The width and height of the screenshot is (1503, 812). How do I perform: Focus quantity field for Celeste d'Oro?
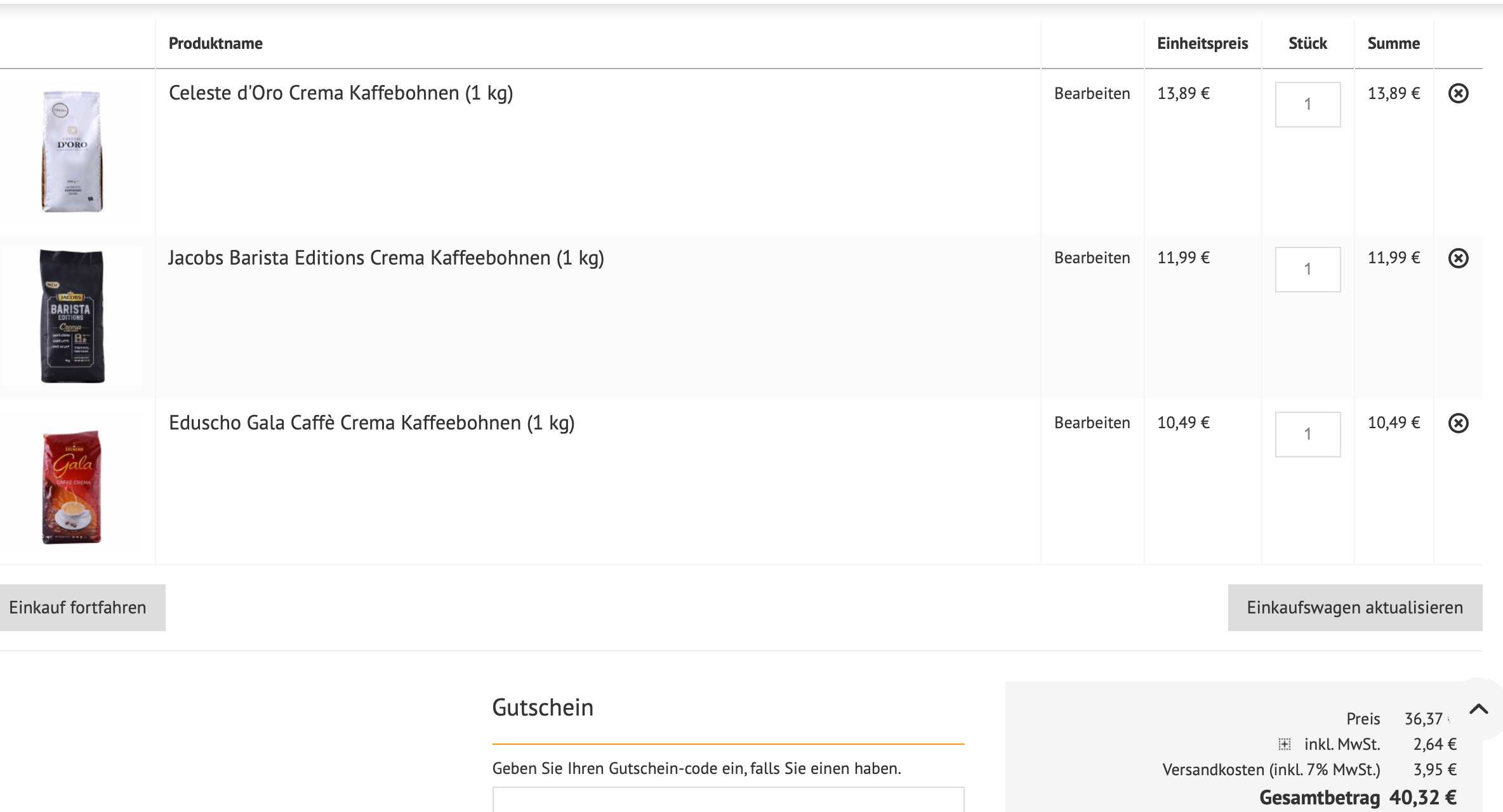1308,105
